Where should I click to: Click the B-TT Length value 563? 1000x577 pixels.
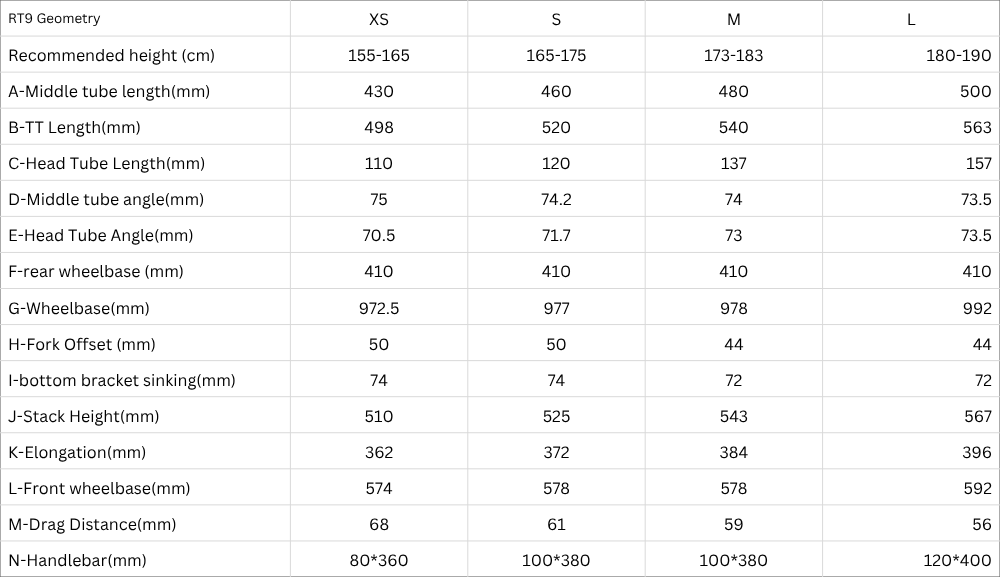[977, 127]
